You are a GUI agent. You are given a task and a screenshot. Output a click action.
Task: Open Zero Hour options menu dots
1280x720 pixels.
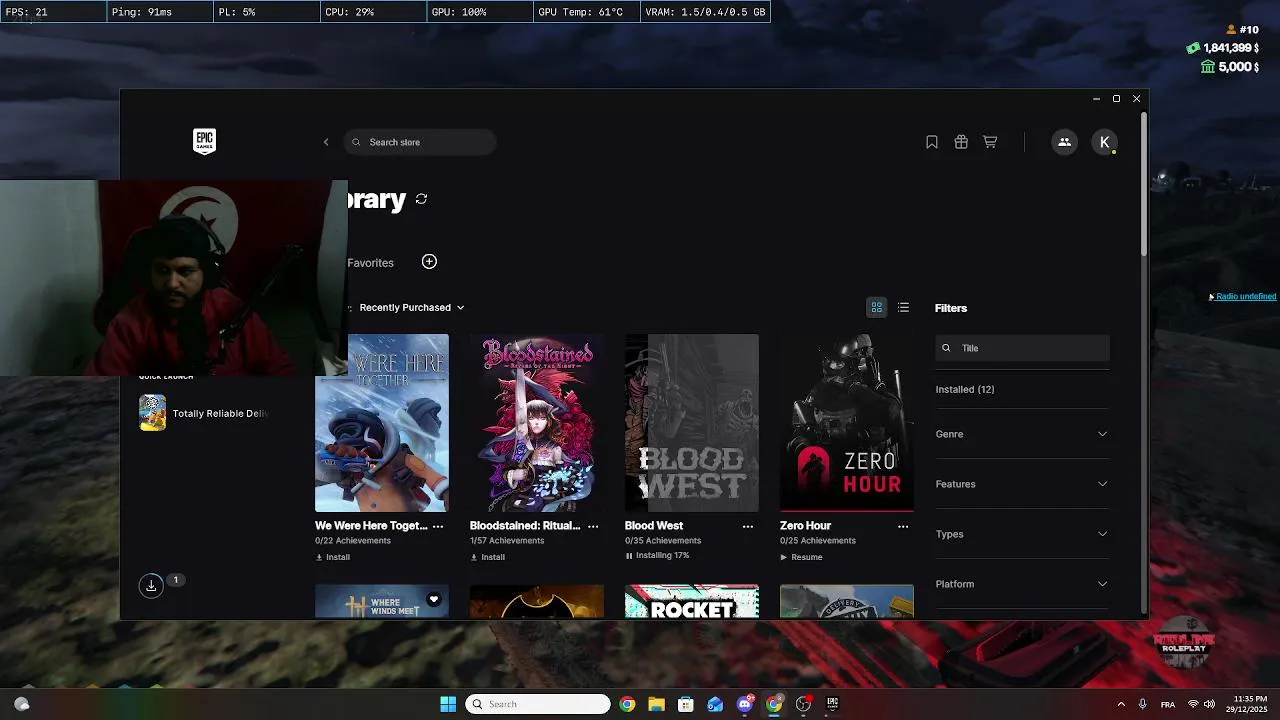pos(903,526)
